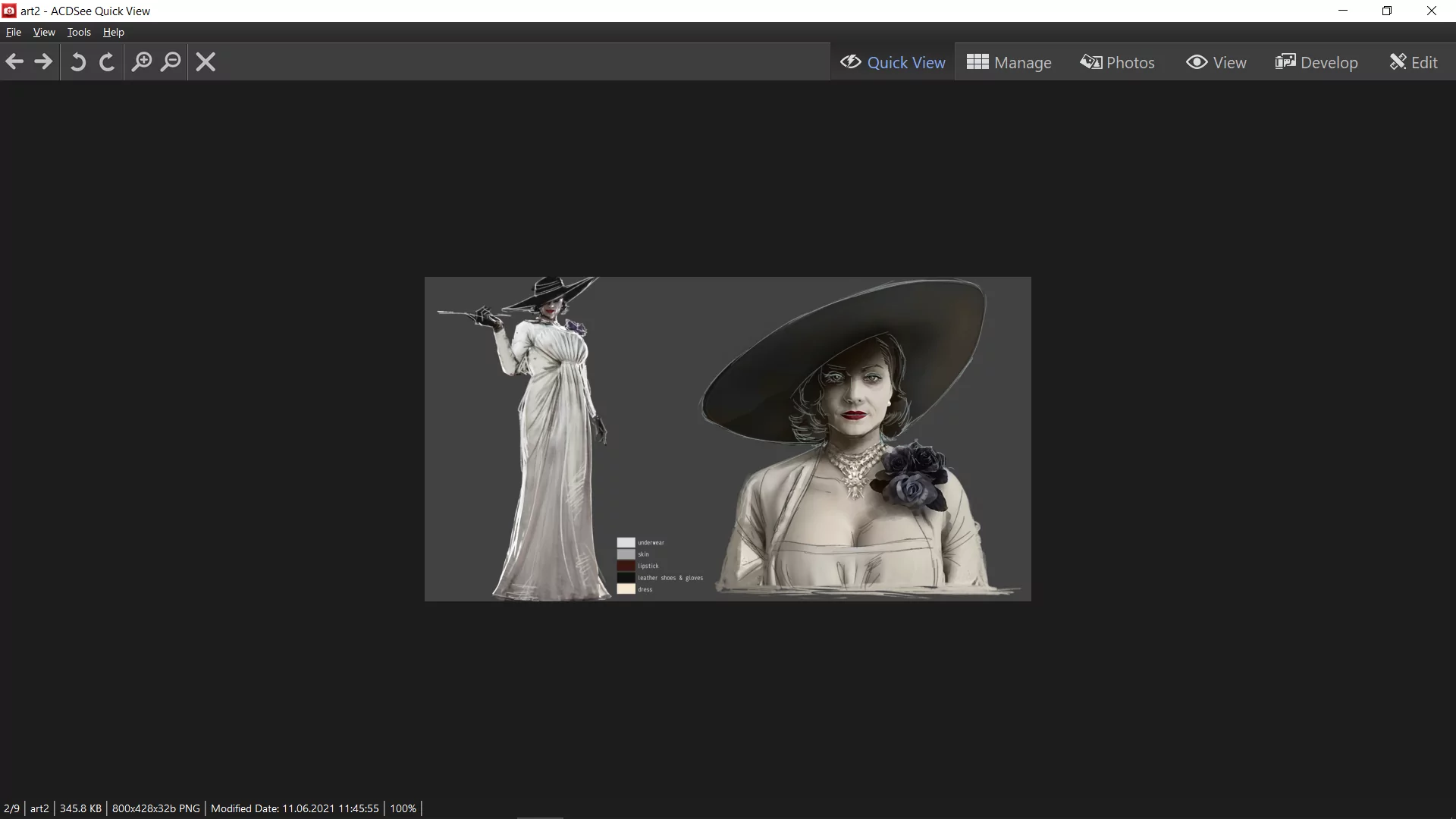The image size is (1456, 819).
Task: Switch to Edit mode
Action: [x=1414, y=62]
